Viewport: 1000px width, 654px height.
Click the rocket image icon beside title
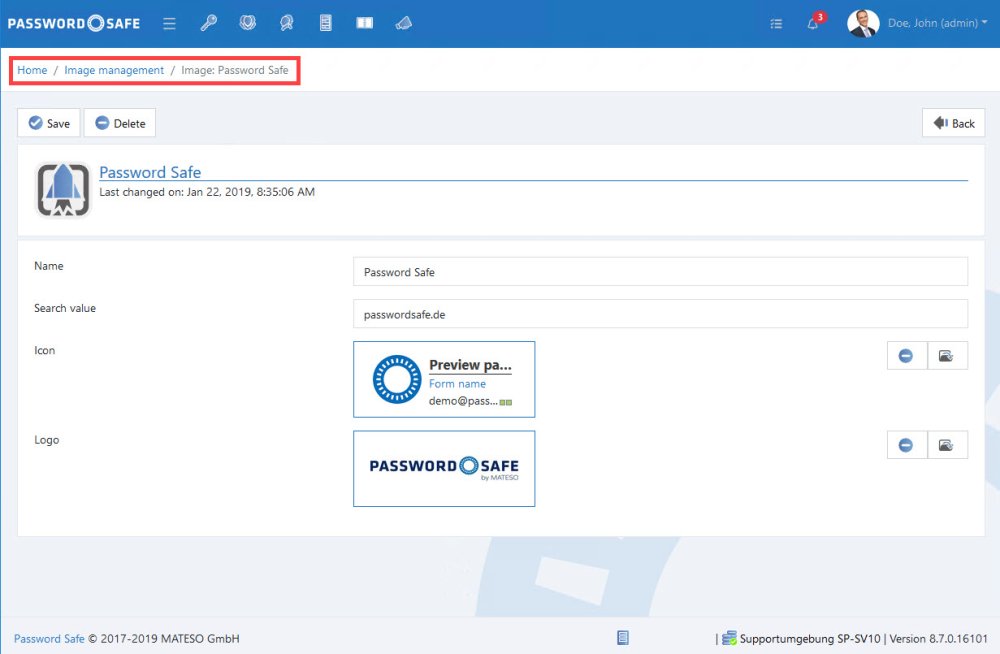click(63, 190)
